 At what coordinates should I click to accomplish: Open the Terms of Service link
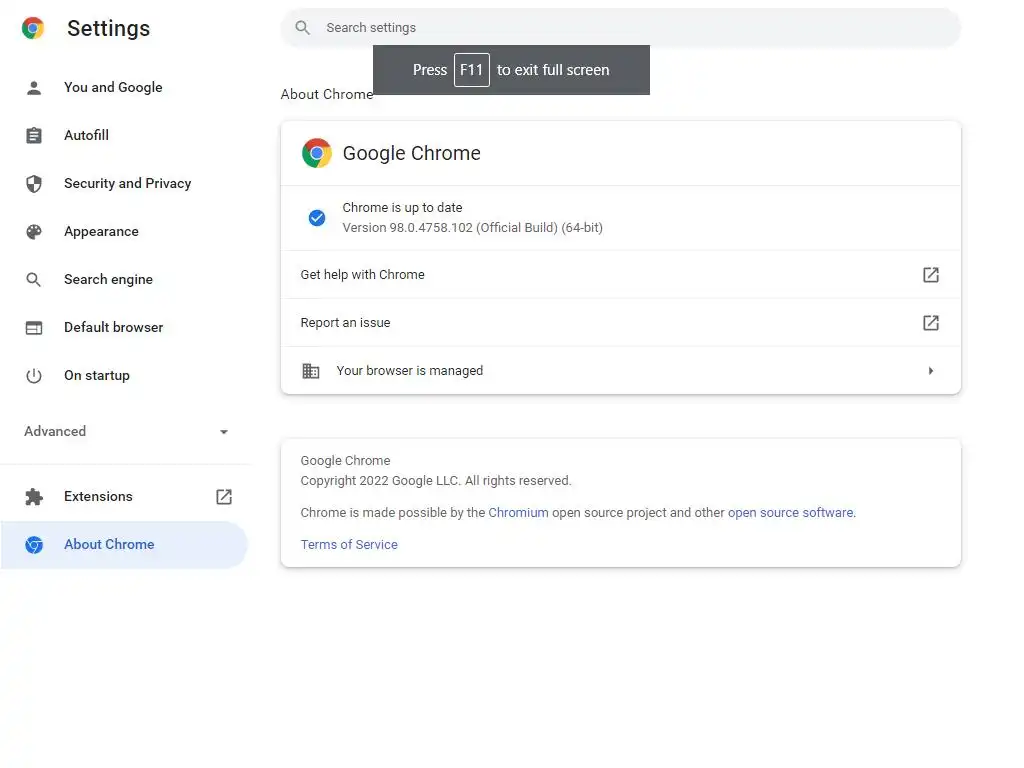(349, 544)
